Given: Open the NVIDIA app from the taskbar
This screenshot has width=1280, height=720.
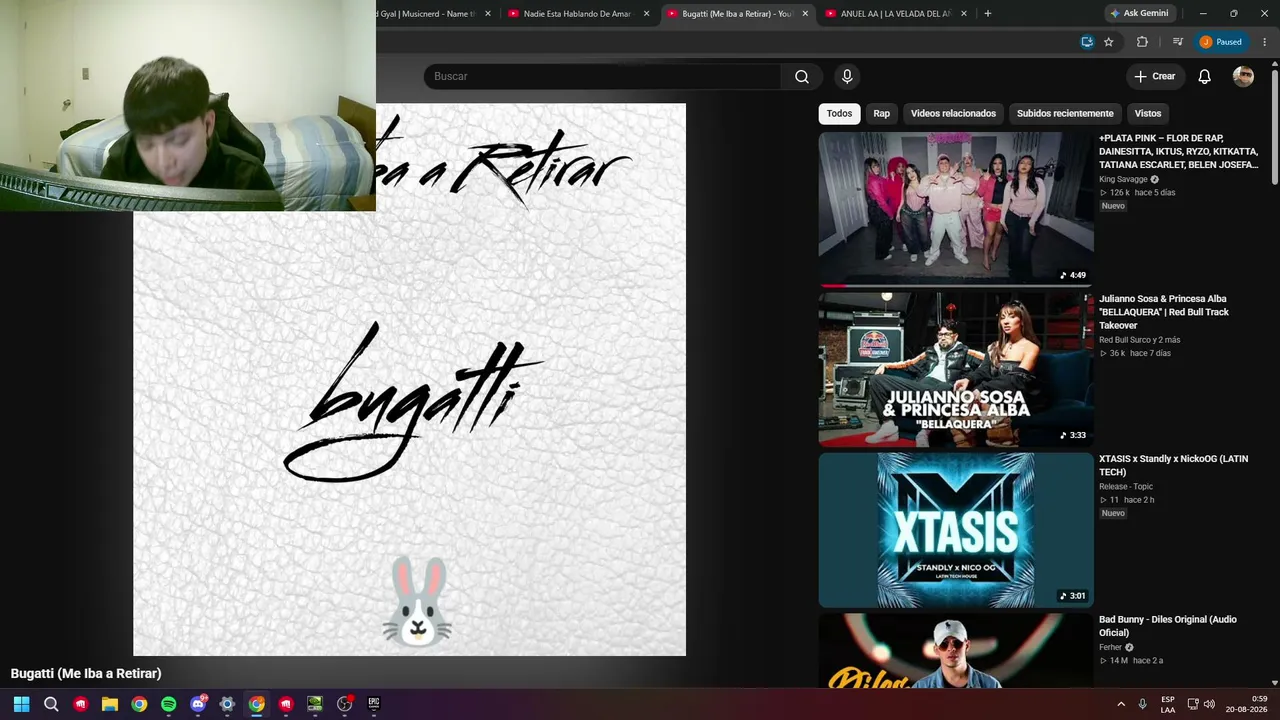Looking at the screenshot, I should pyautogui.click(x=315, y=704).
